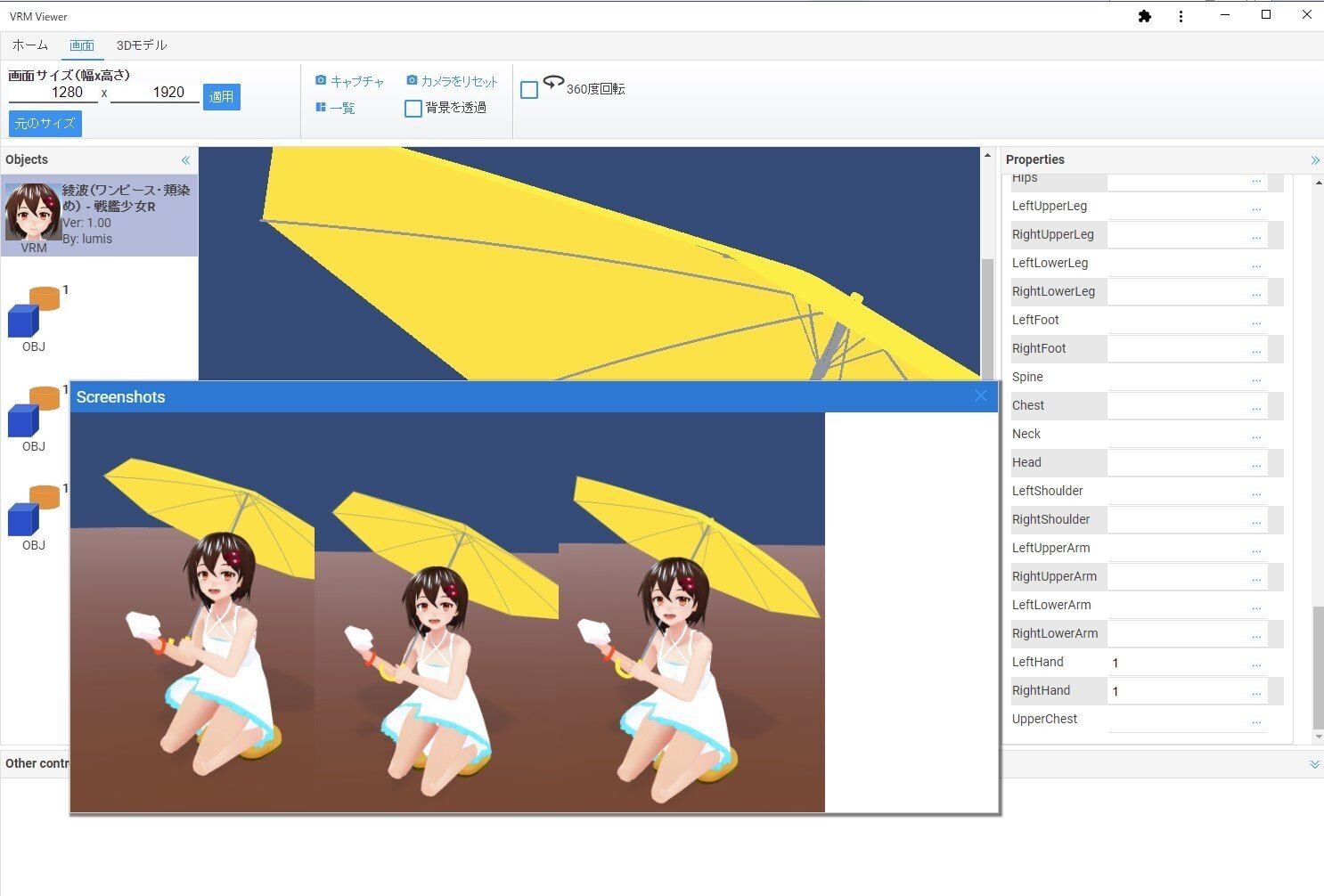Click the 360 rotation arrow icon
This screenshot has width=1324, height=896.
click(x=553, y=82)
